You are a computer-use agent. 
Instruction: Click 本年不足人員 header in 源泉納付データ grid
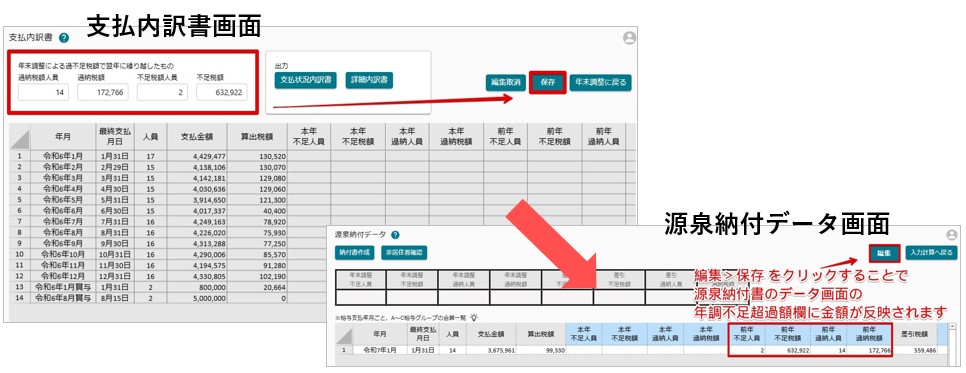(584, 334)
